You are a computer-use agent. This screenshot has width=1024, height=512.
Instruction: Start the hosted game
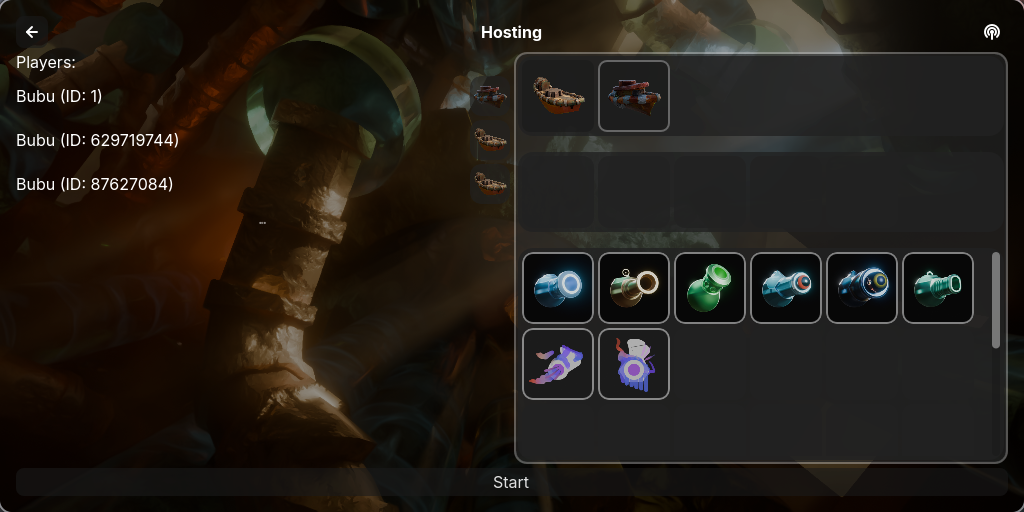tap(511, 483)
